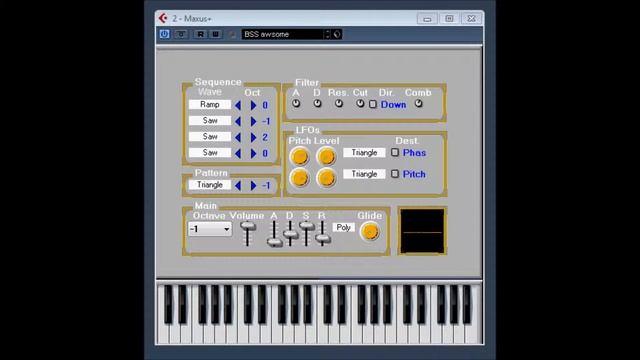Increase octave for Ramp wave row
Image resolution: width=640 pixels, height=360 pixels.
pyautogui.click(x=253, y=105)
